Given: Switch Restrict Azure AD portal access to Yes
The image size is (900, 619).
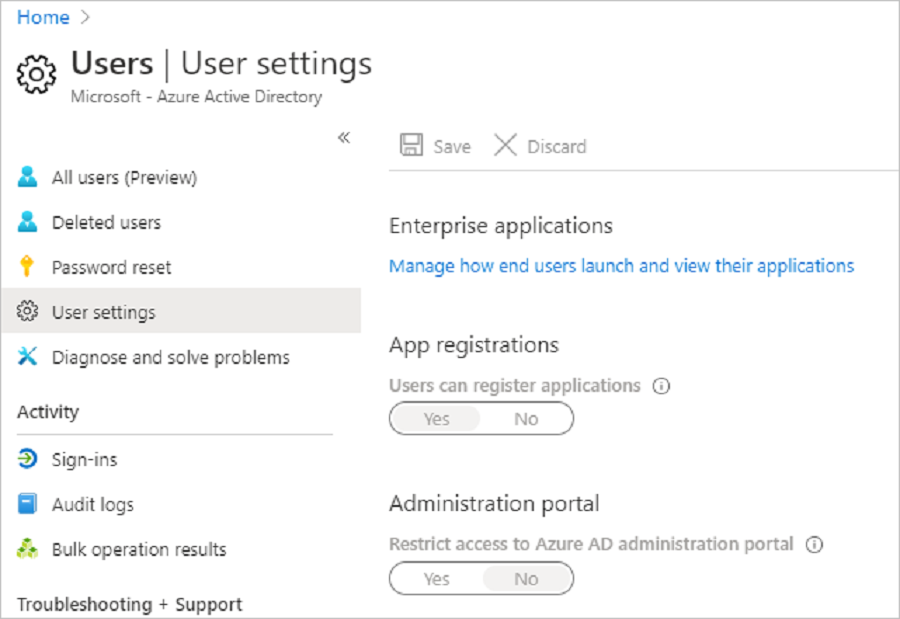Looking at the screenshot, I should pyautogui.click(x=435, y=578).
